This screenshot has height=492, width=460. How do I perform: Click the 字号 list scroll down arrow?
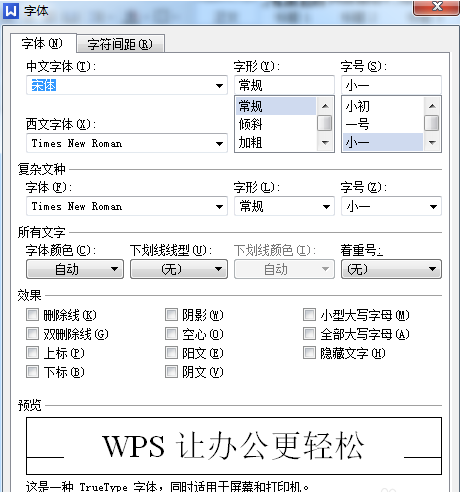432,143
